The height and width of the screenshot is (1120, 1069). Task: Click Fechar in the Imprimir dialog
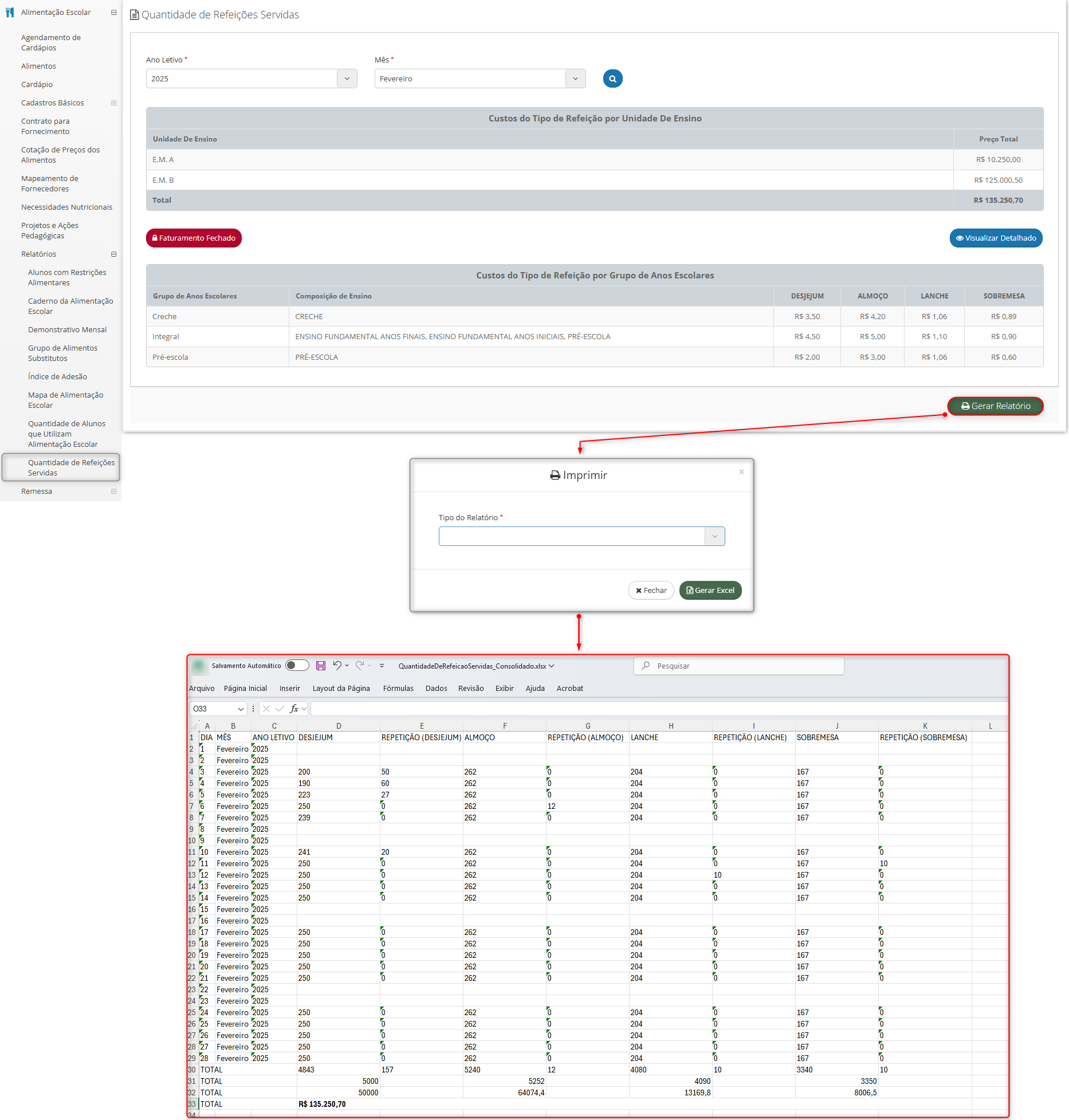click(x=651, y=590)
